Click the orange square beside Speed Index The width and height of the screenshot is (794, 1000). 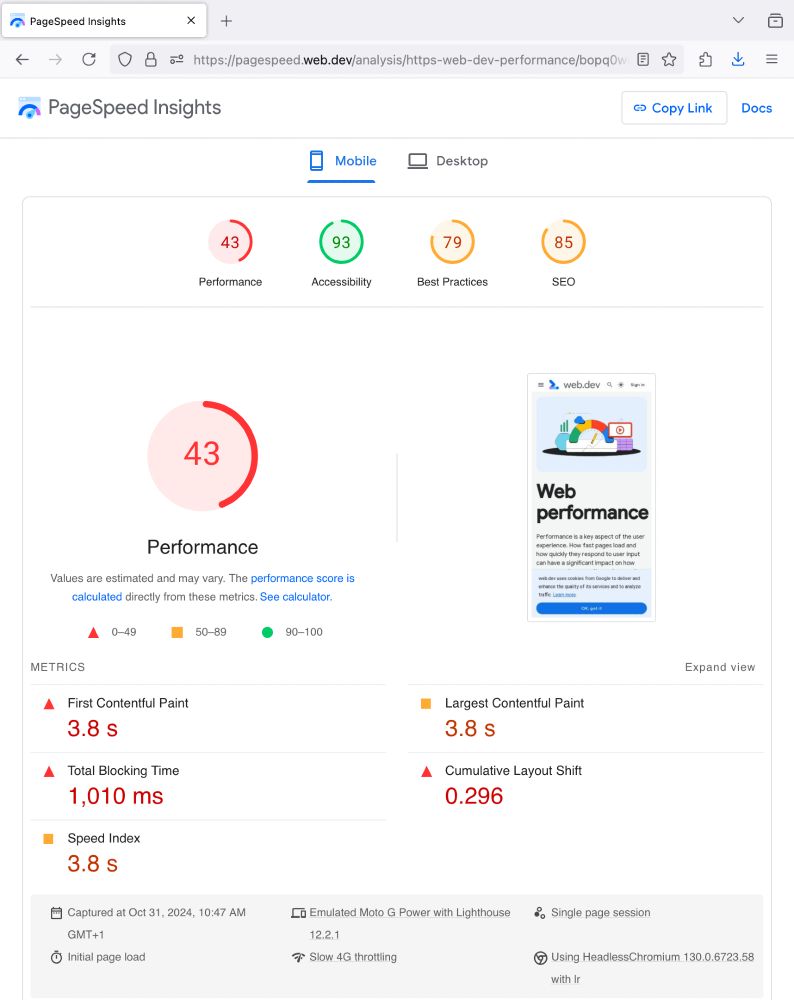pos(48,839)
